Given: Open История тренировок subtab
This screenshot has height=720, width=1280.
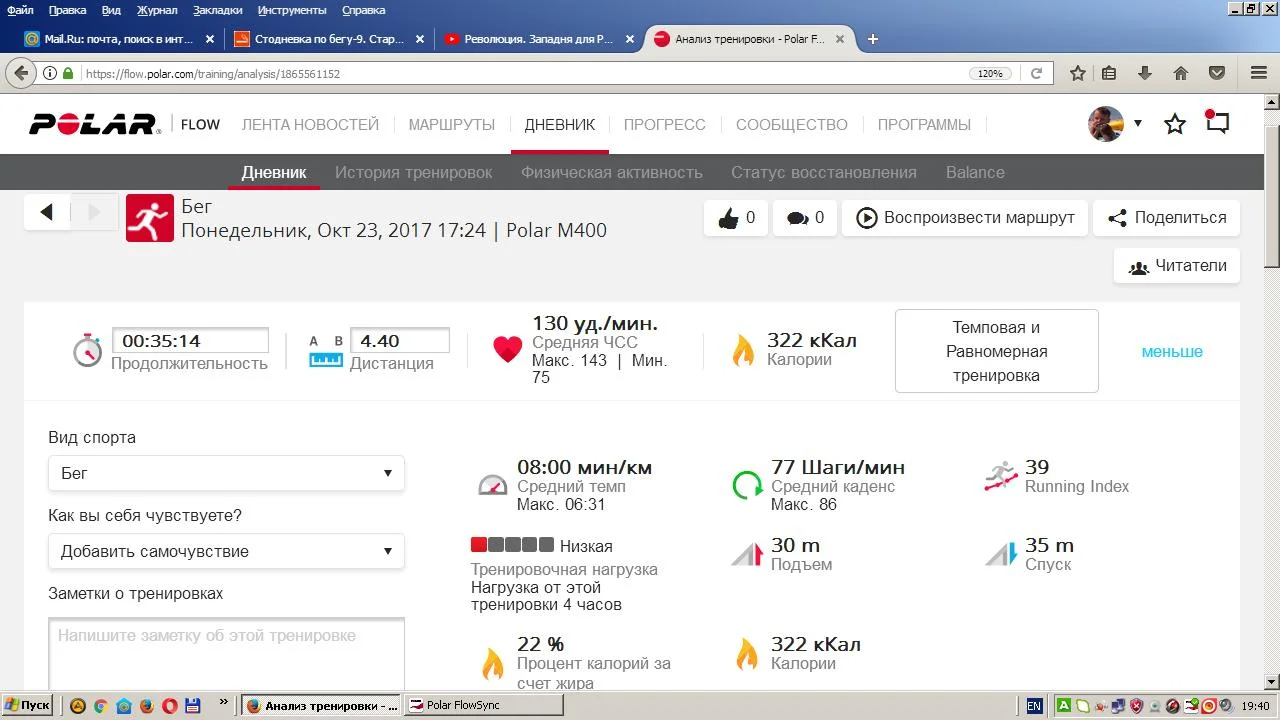Looking at the screenshot, I should (x=414, y=172).
